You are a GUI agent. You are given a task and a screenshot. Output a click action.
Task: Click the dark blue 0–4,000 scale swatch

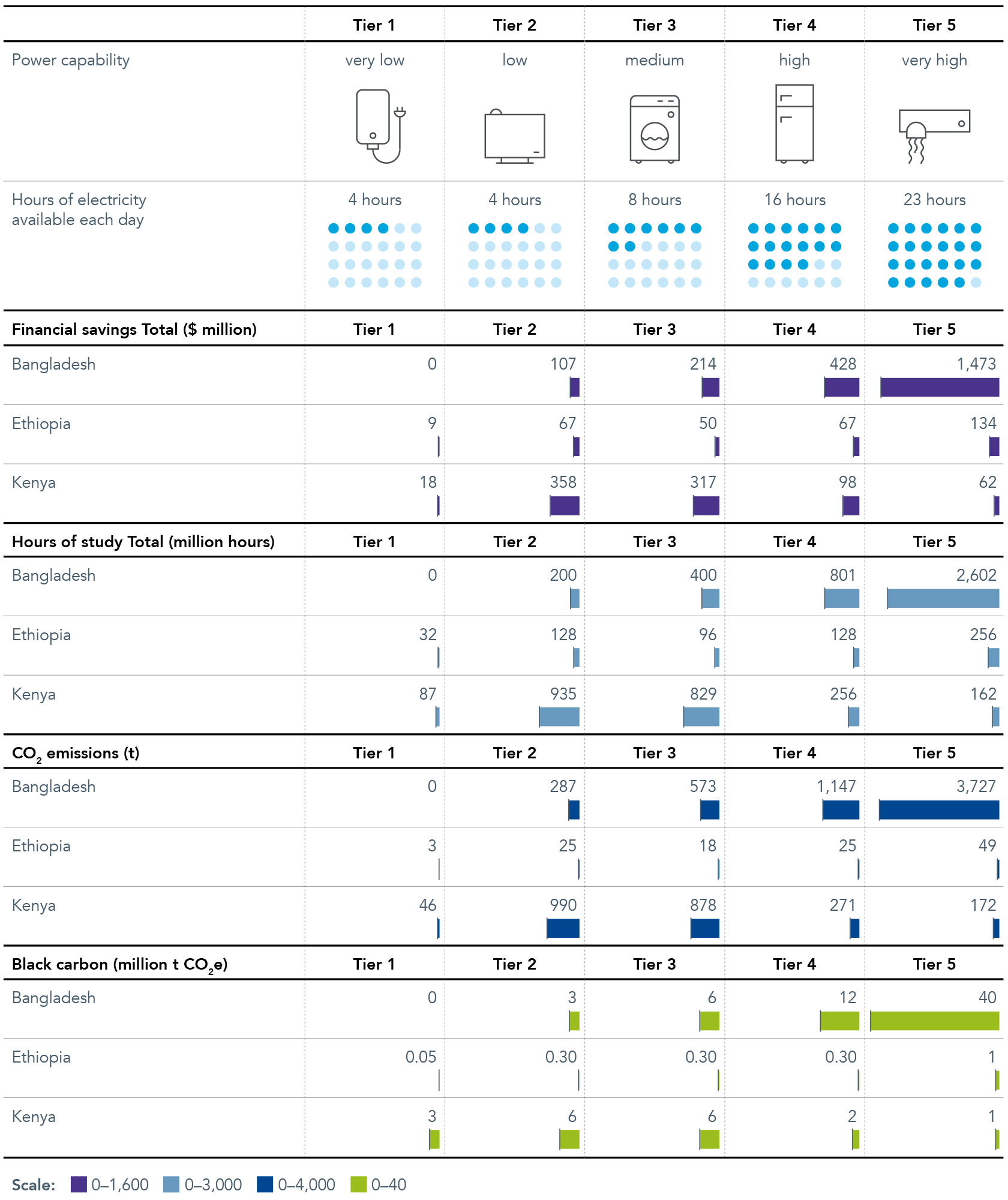[x=265, y=1184]
